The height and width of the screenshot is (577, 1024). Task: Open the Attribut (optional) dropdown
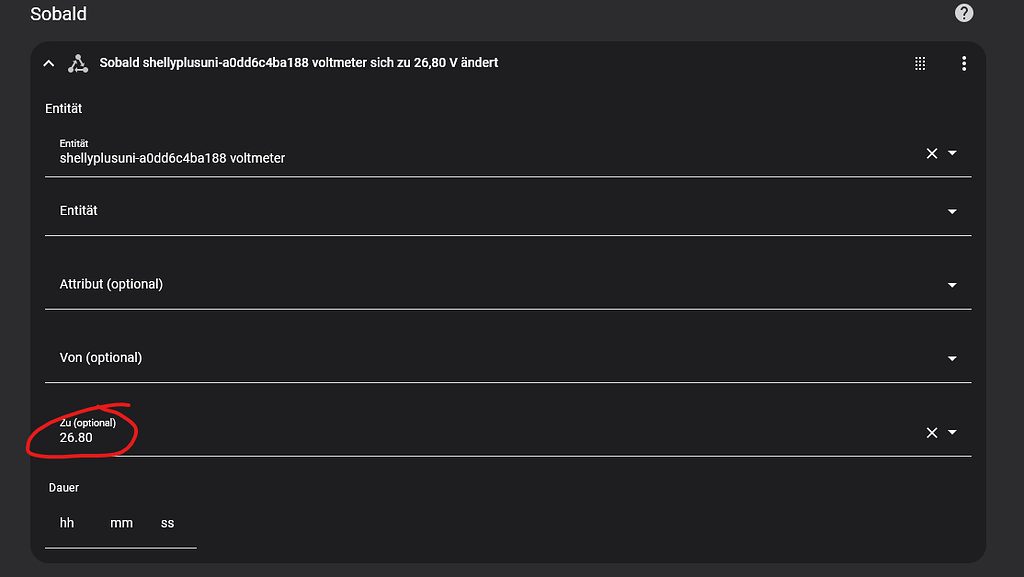[952, 284]
